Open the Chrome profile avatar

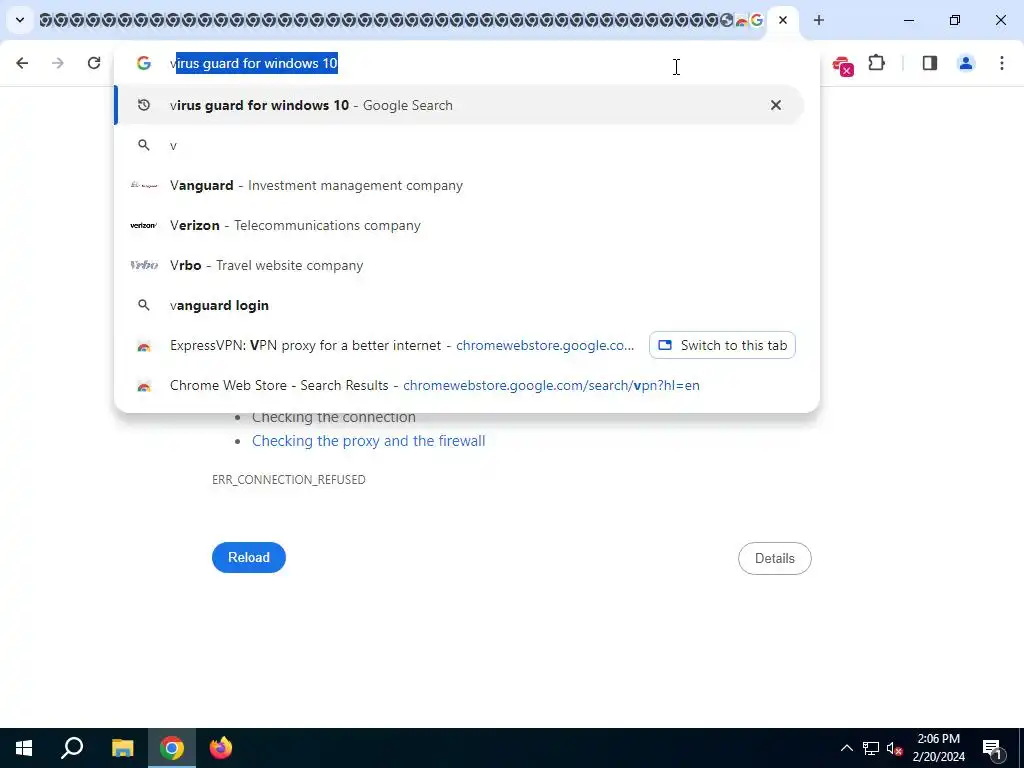click(965, 63)
